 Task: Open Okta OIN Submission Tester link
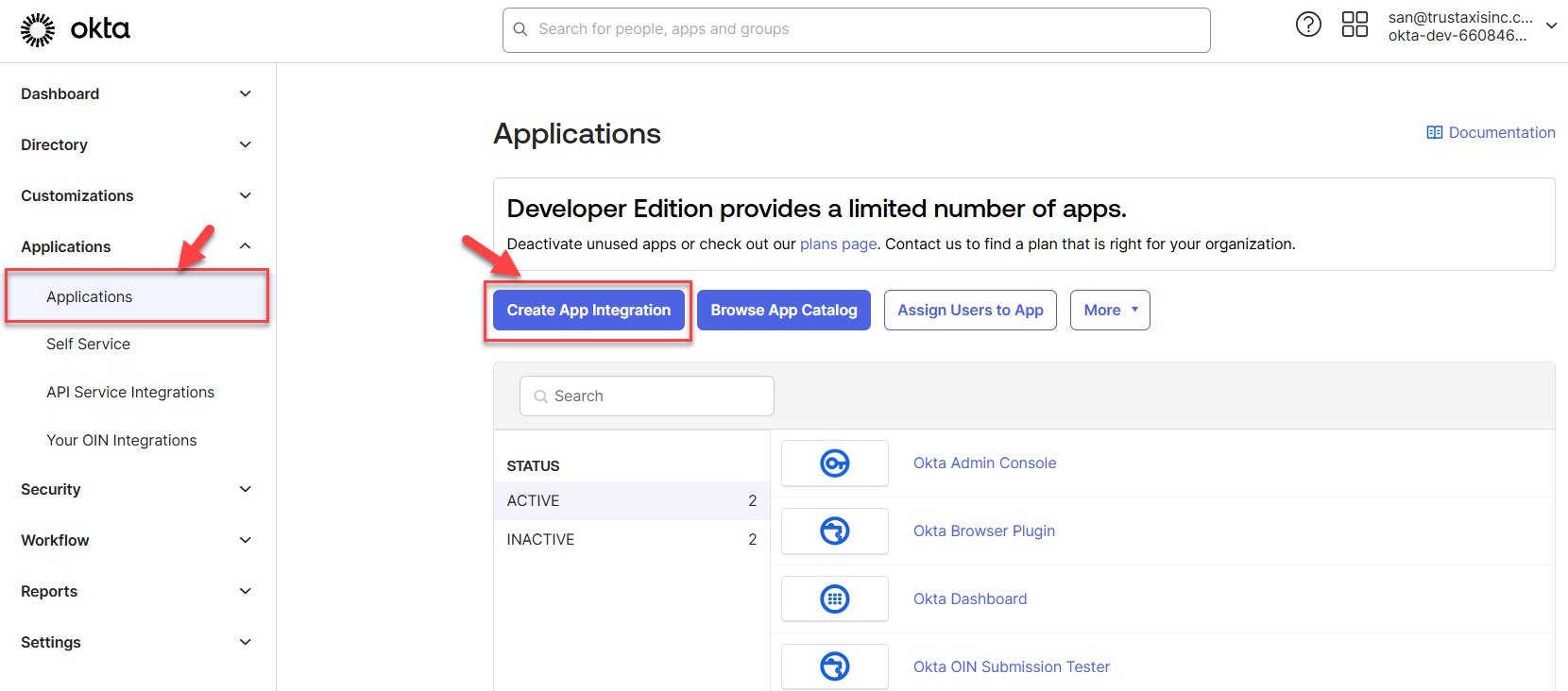1012,667
